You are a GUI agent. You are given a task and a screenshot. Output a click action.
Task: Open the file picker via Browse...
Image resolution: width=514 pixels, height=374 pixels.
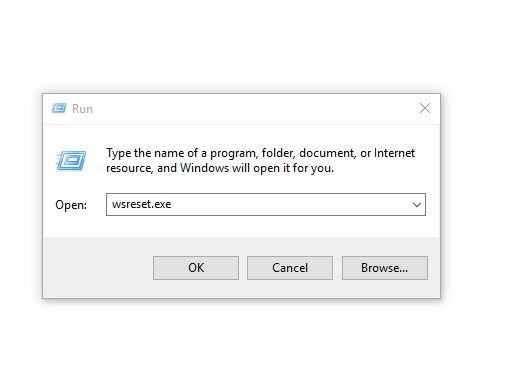(x=385, y=268)
